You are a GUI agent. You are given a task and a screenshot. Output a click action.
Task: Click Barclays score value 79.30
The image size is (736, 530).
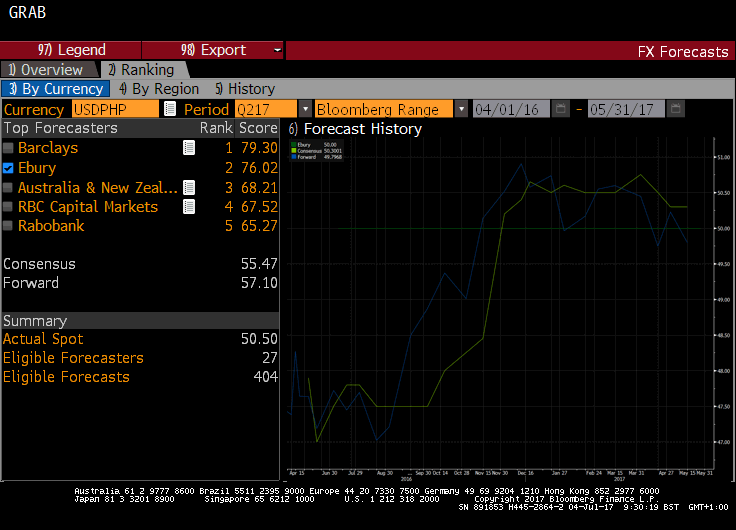click(x=259, y=148)
